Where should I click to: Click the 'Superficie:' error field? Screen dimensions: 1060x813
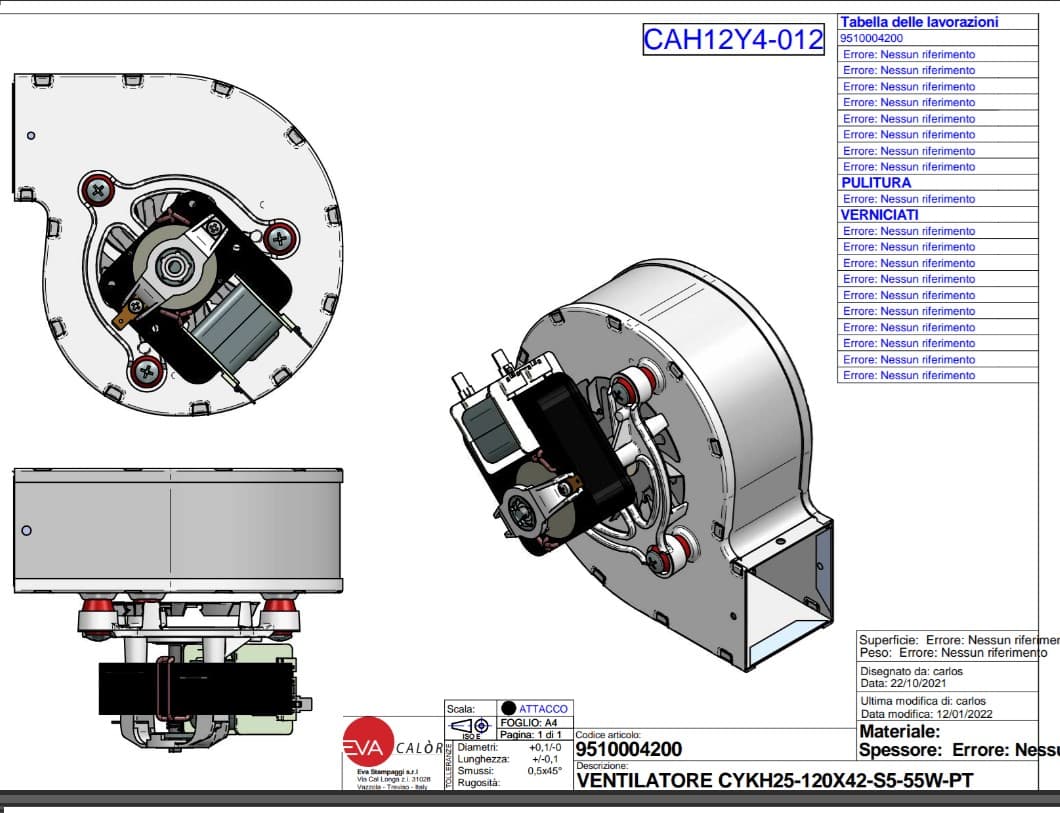959,640
